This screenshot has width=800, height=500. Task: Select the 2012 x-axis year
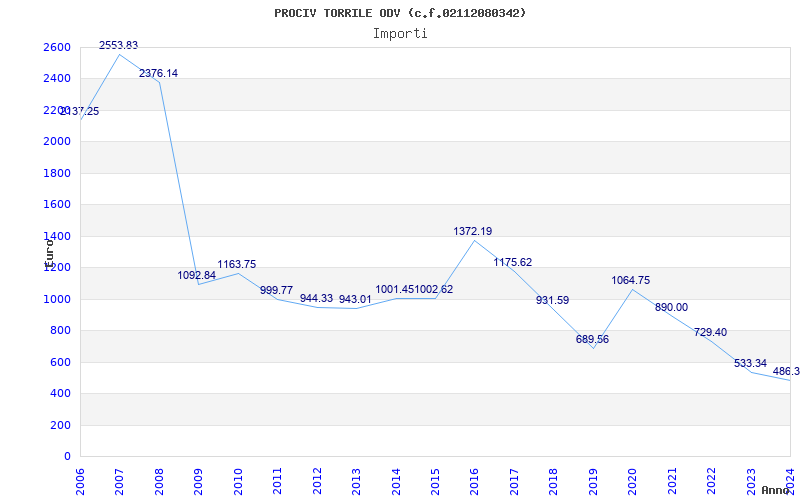pyautogui.click(x=316, y=481)
